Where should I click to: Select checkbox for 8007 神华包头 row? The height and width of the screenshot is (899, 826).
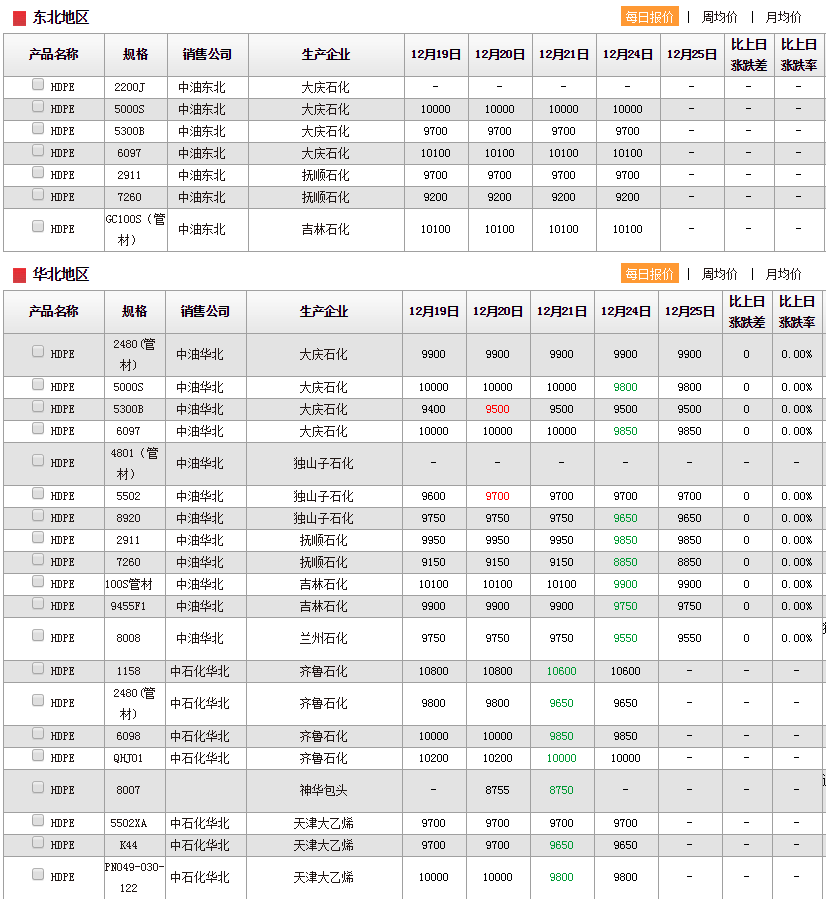tap(38, 788)
